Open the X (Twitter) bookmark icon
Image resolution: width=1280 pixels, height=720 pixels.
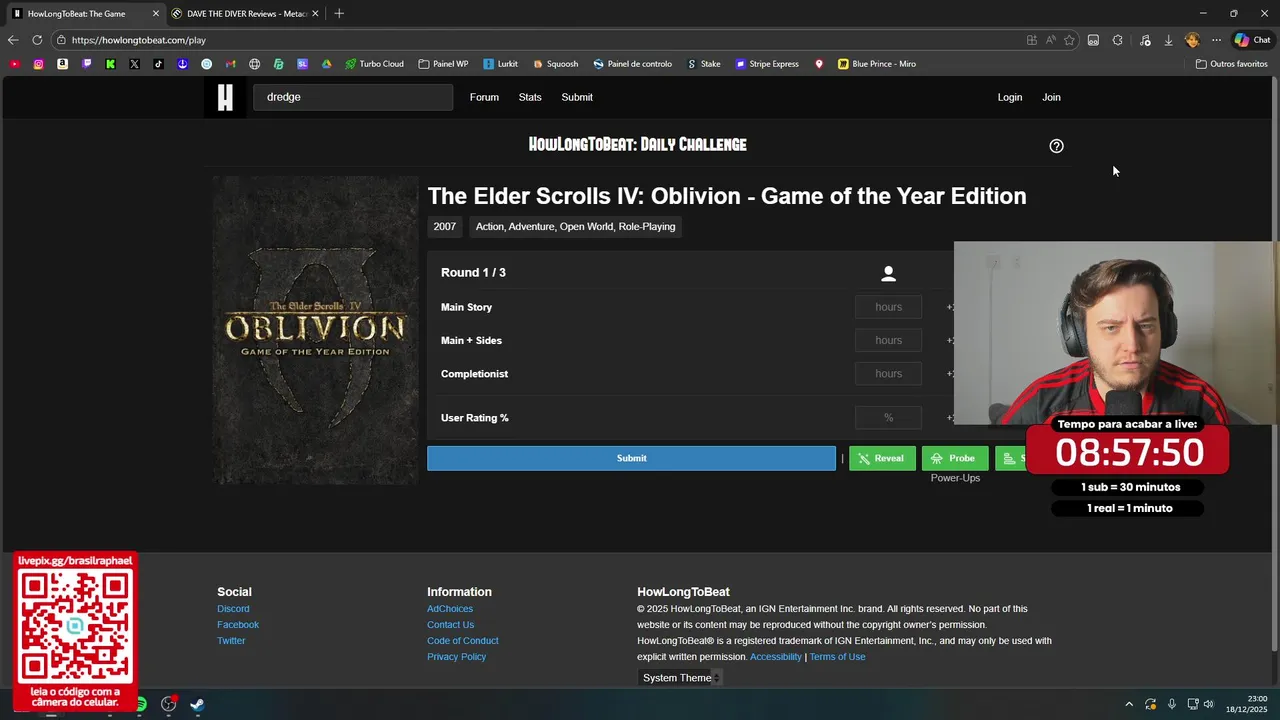[134, 64]
